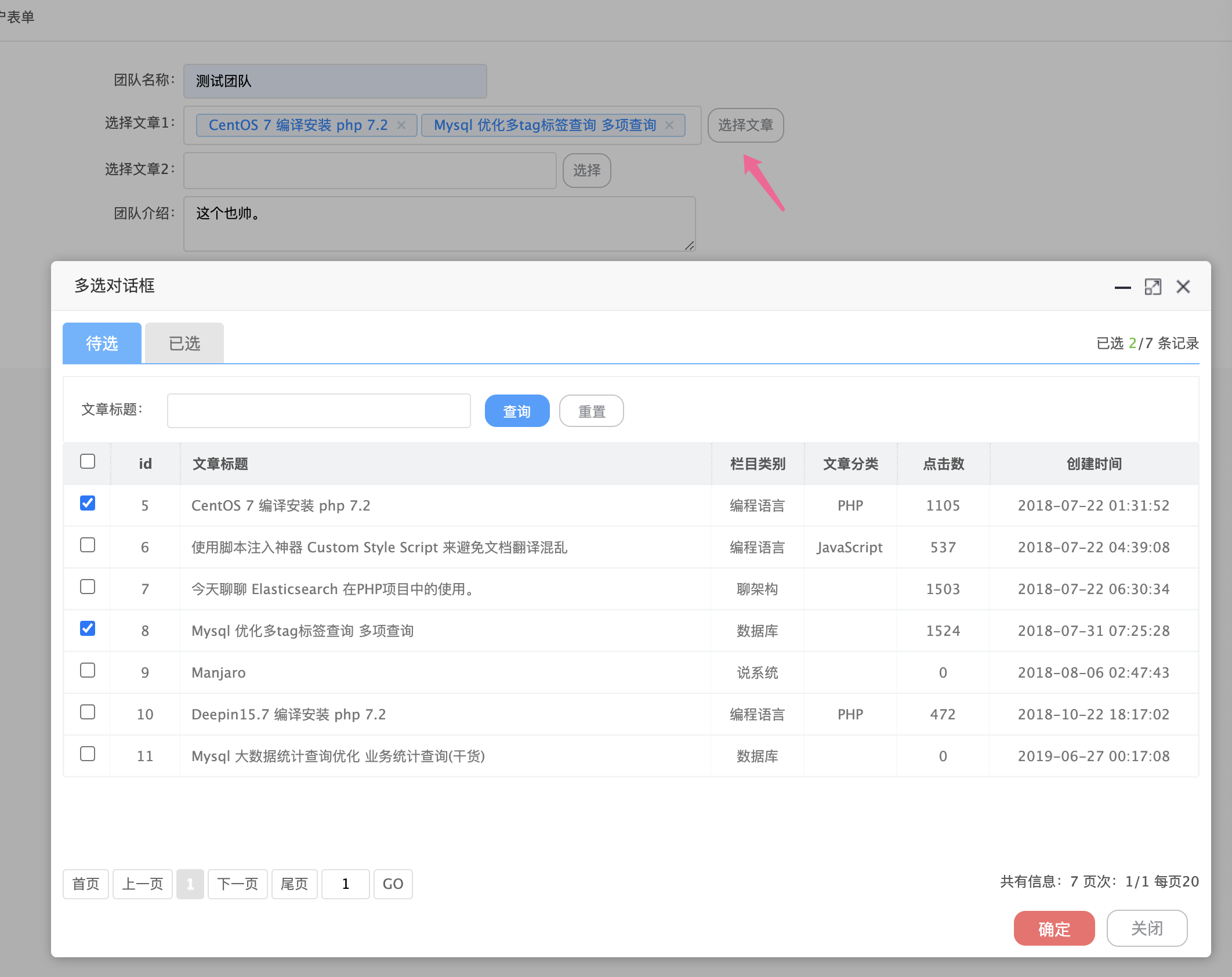
Task: Go to 下一页 next page
Action: pos(238,884)
